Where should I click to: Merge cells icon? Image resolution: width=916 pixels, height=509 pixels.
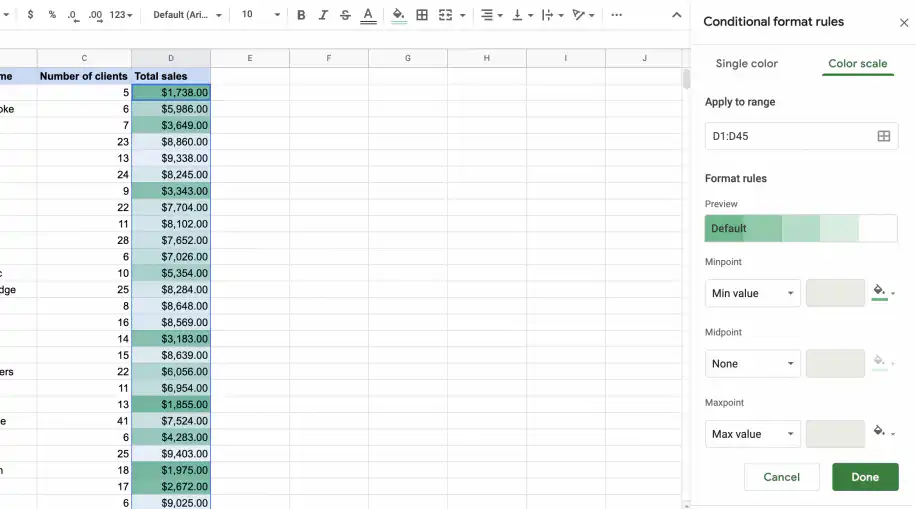[445, 15]
